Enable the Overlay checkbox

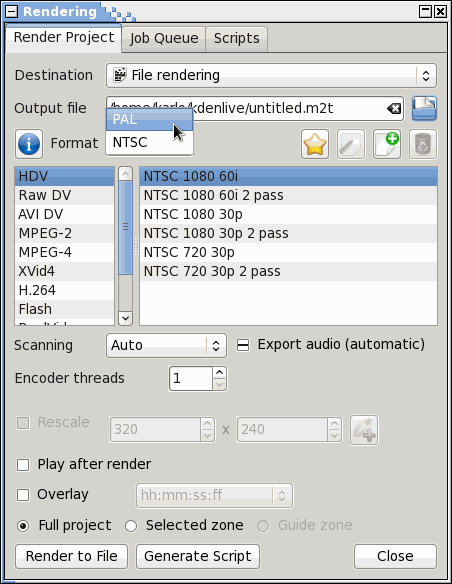pos(23,495)
